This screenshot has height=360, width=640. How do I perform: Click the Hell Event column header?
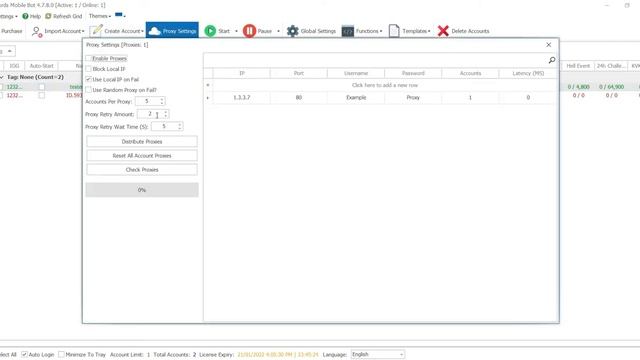coord(578,66)
